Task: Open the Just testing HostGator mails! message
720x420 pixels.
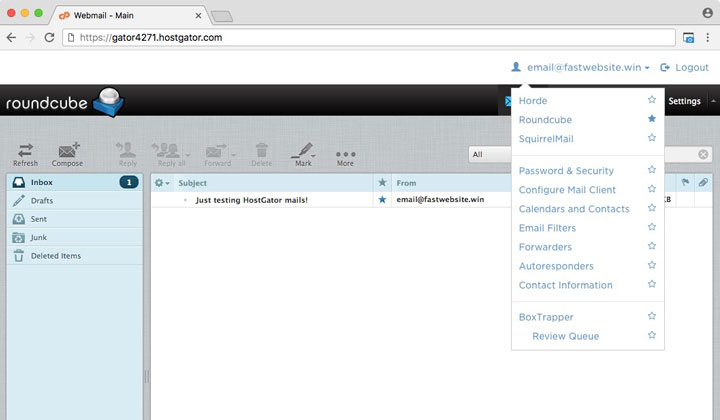Action: pos(251,200)
